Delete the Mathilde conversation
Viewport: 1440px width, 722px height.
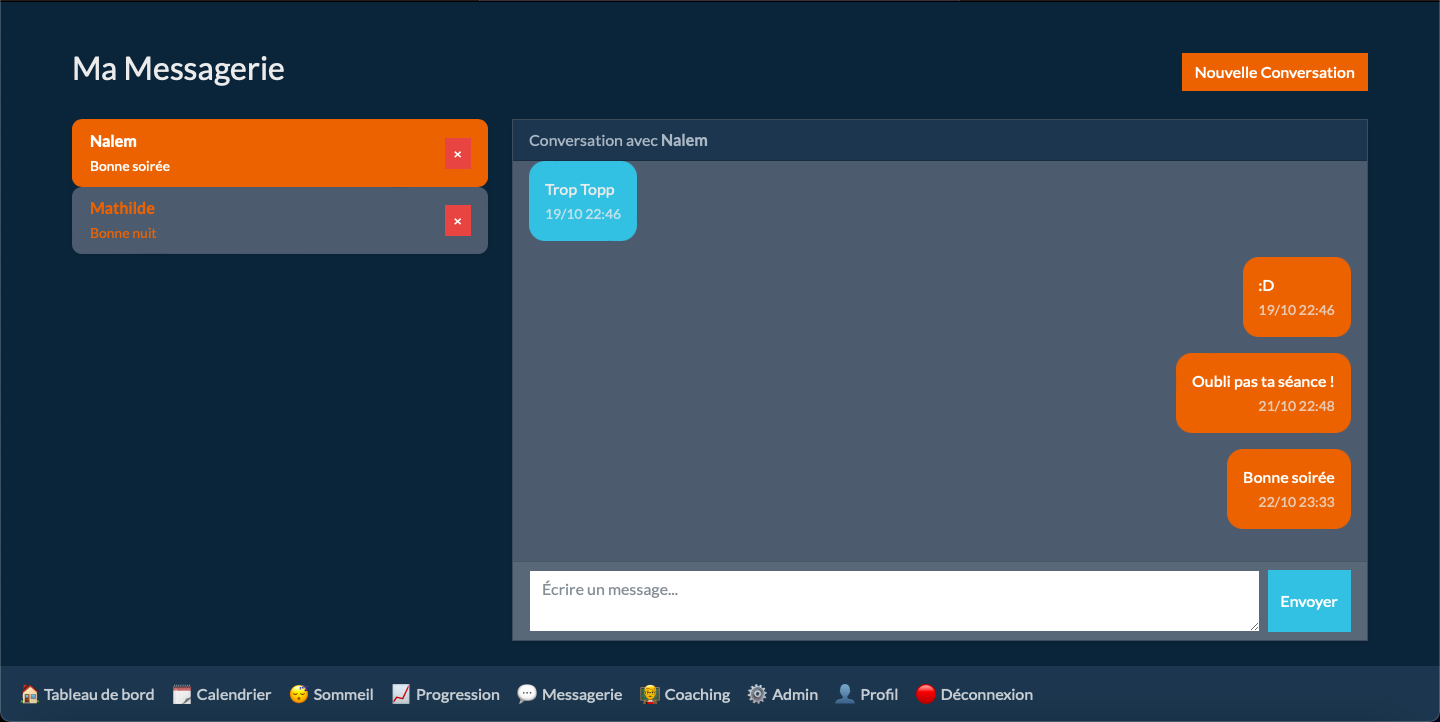[458, 221]
